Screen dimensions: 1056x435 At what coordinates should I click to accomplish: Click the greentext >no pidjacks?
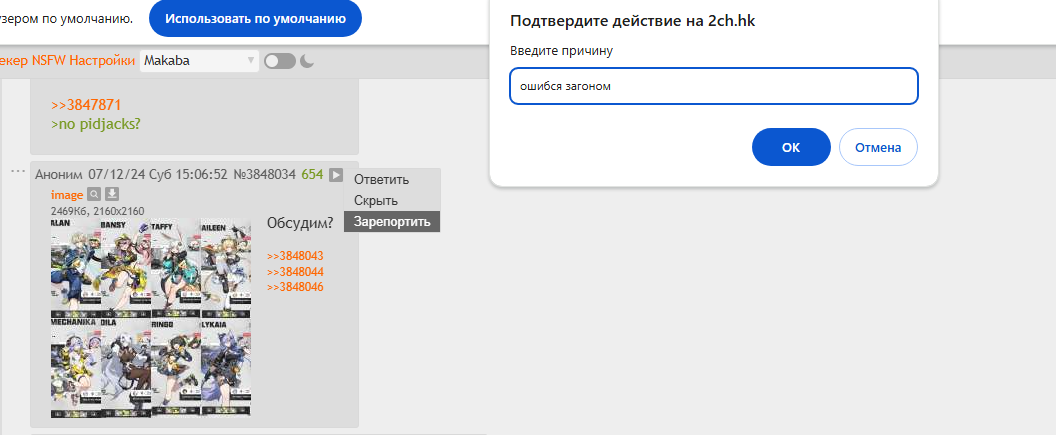96,124
